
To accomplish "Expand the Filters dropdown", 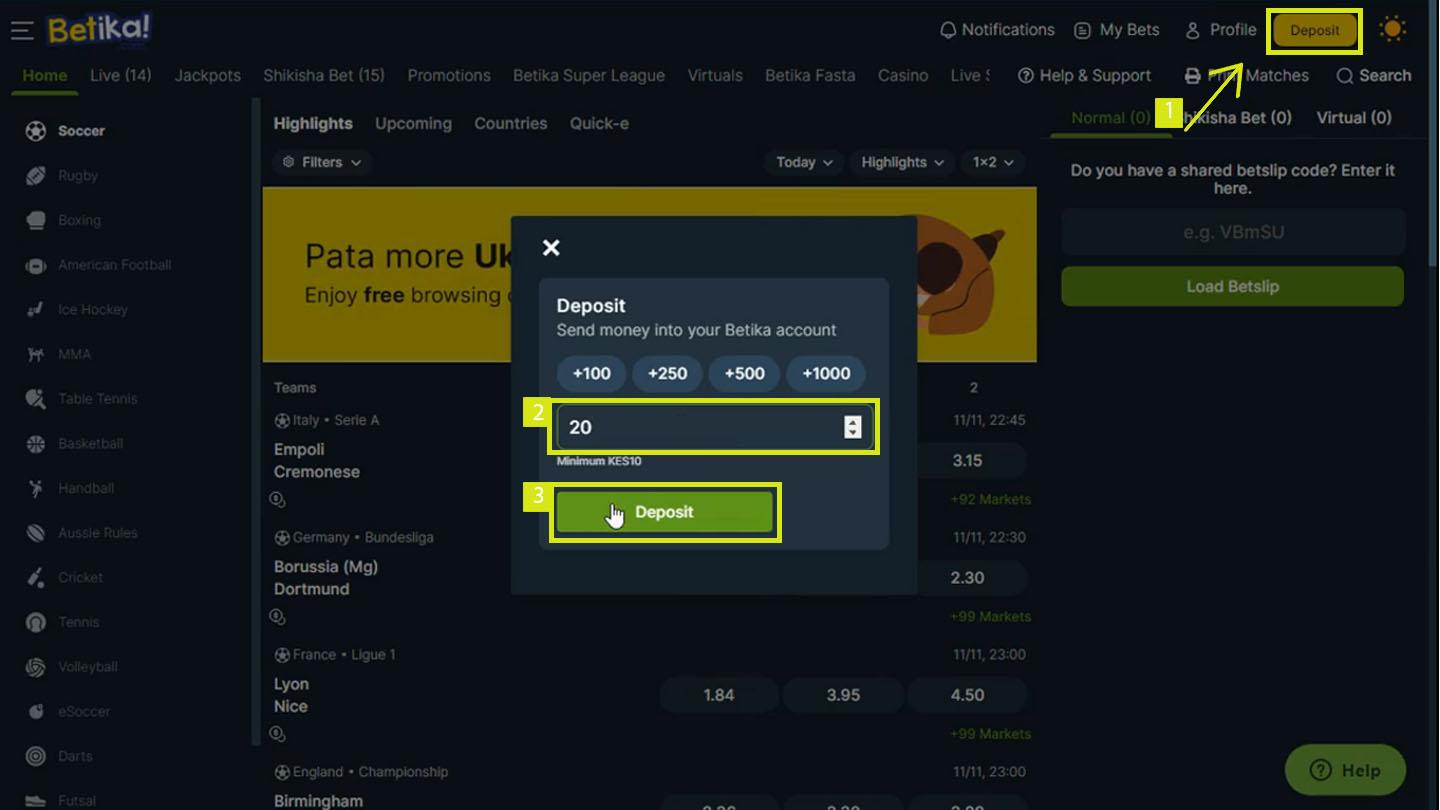I will click(x=322, y=162).
